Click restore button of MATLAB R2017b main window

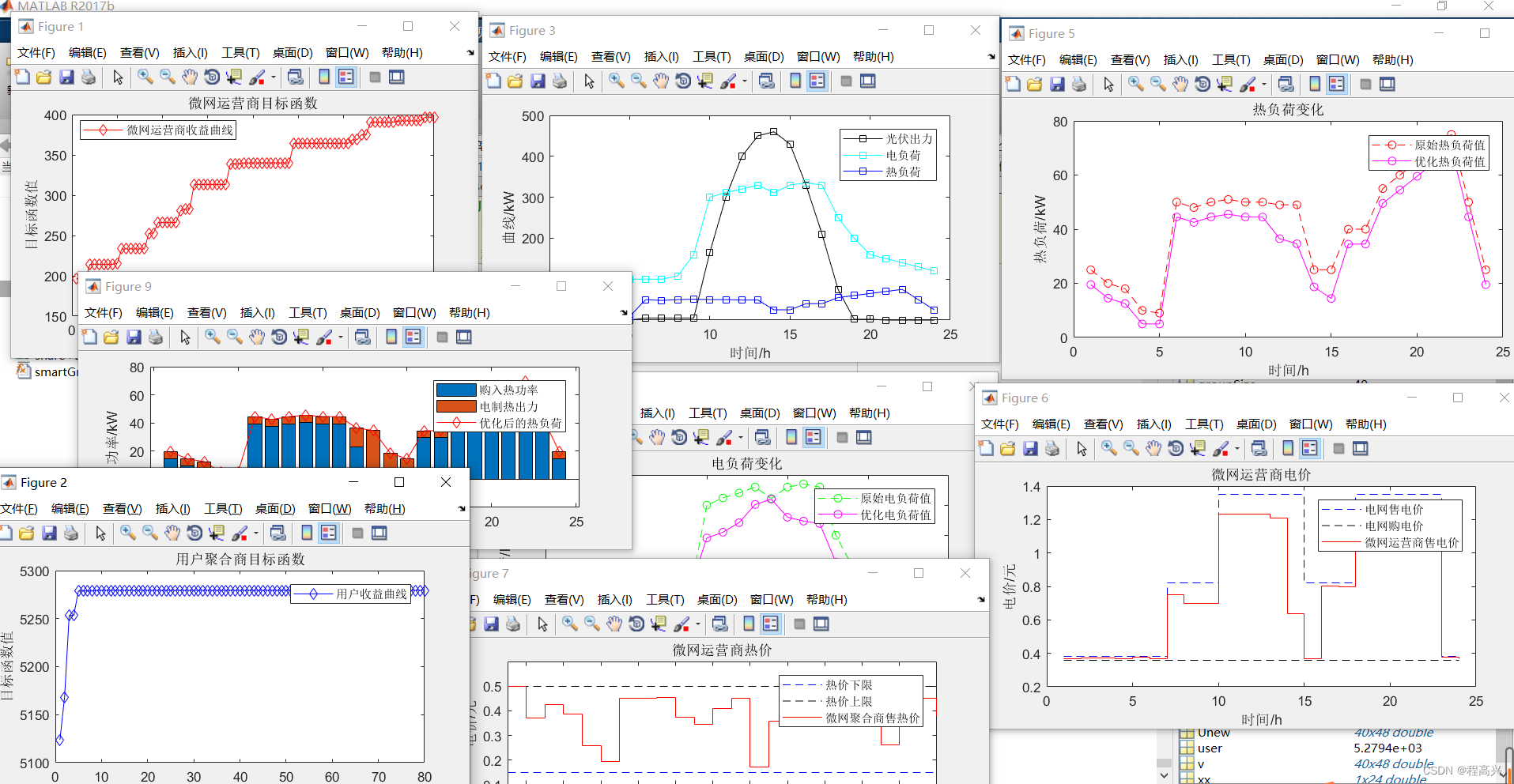pos(1442,6)
